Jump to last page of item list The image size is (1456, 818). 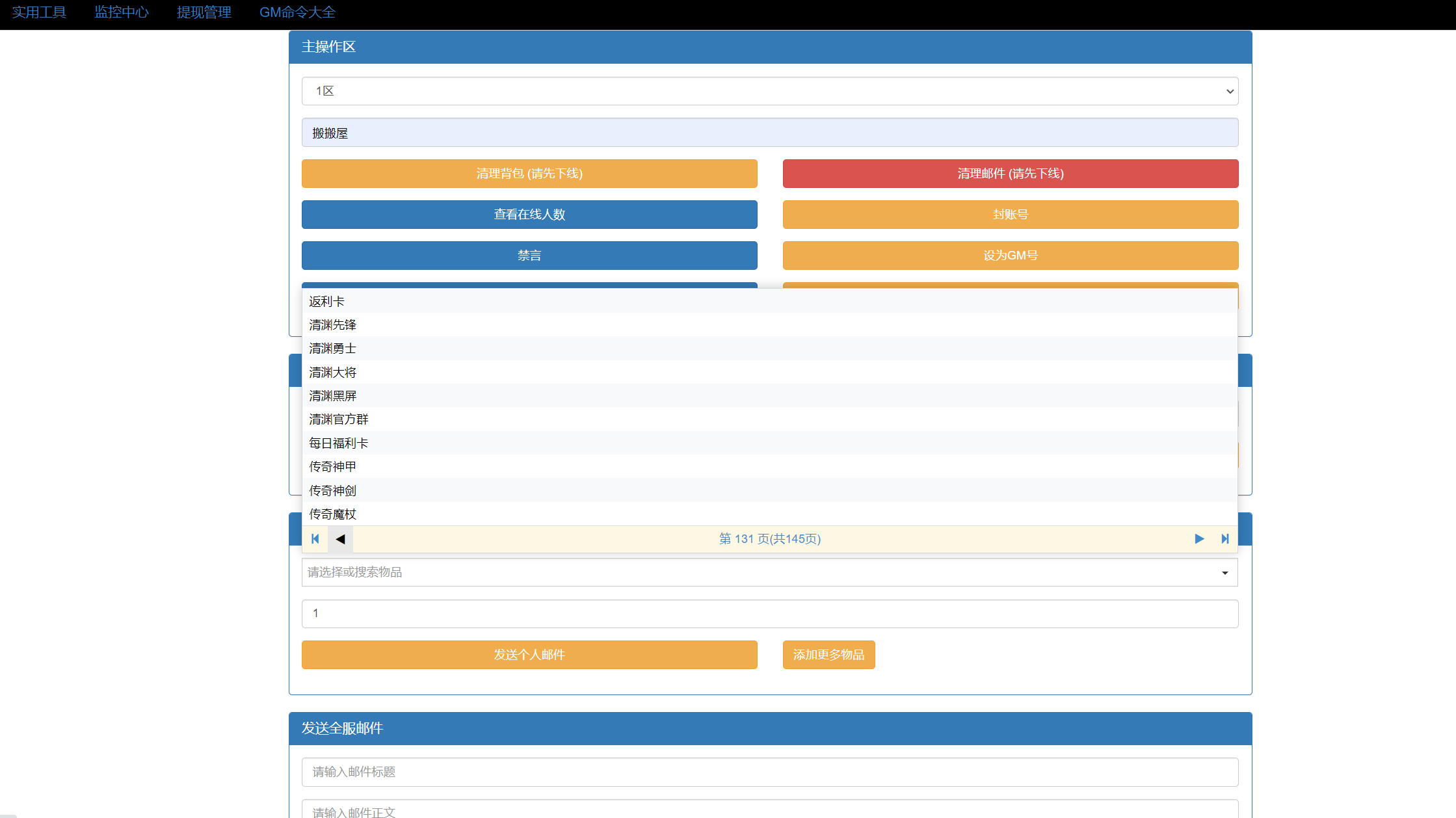pos(1225,538)
